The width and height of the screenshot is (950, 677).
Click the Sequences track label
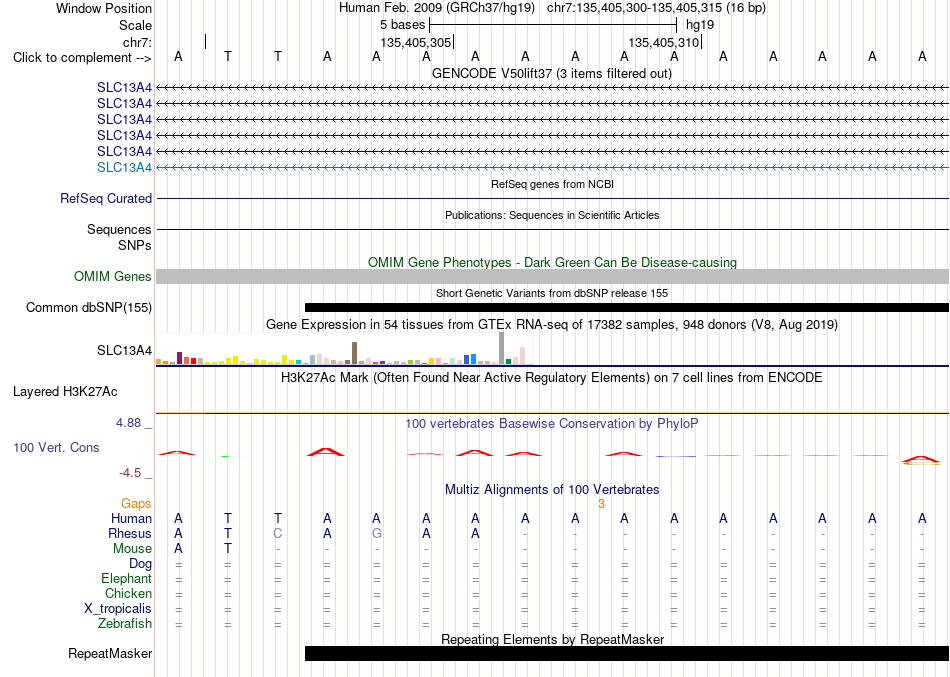119,229
